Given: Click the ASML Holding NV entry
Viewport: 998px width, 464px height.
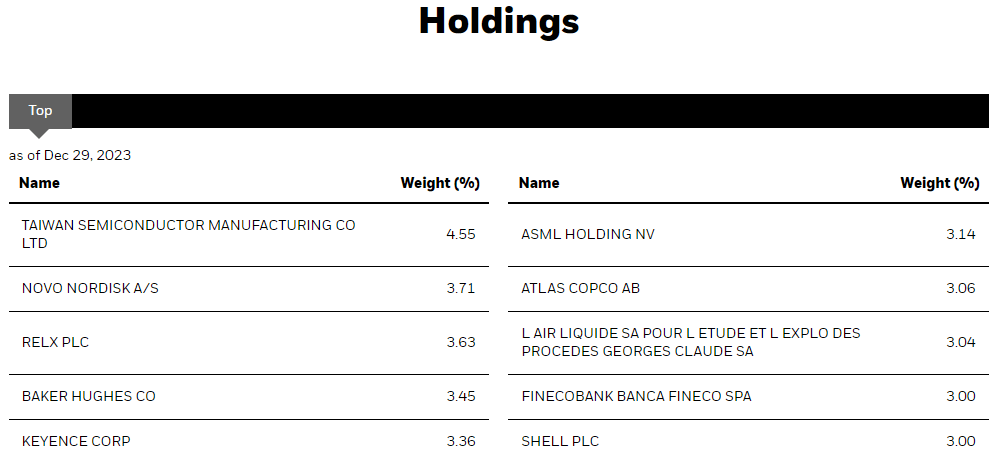Looking at the screenshot, I should tap(588, 234).
